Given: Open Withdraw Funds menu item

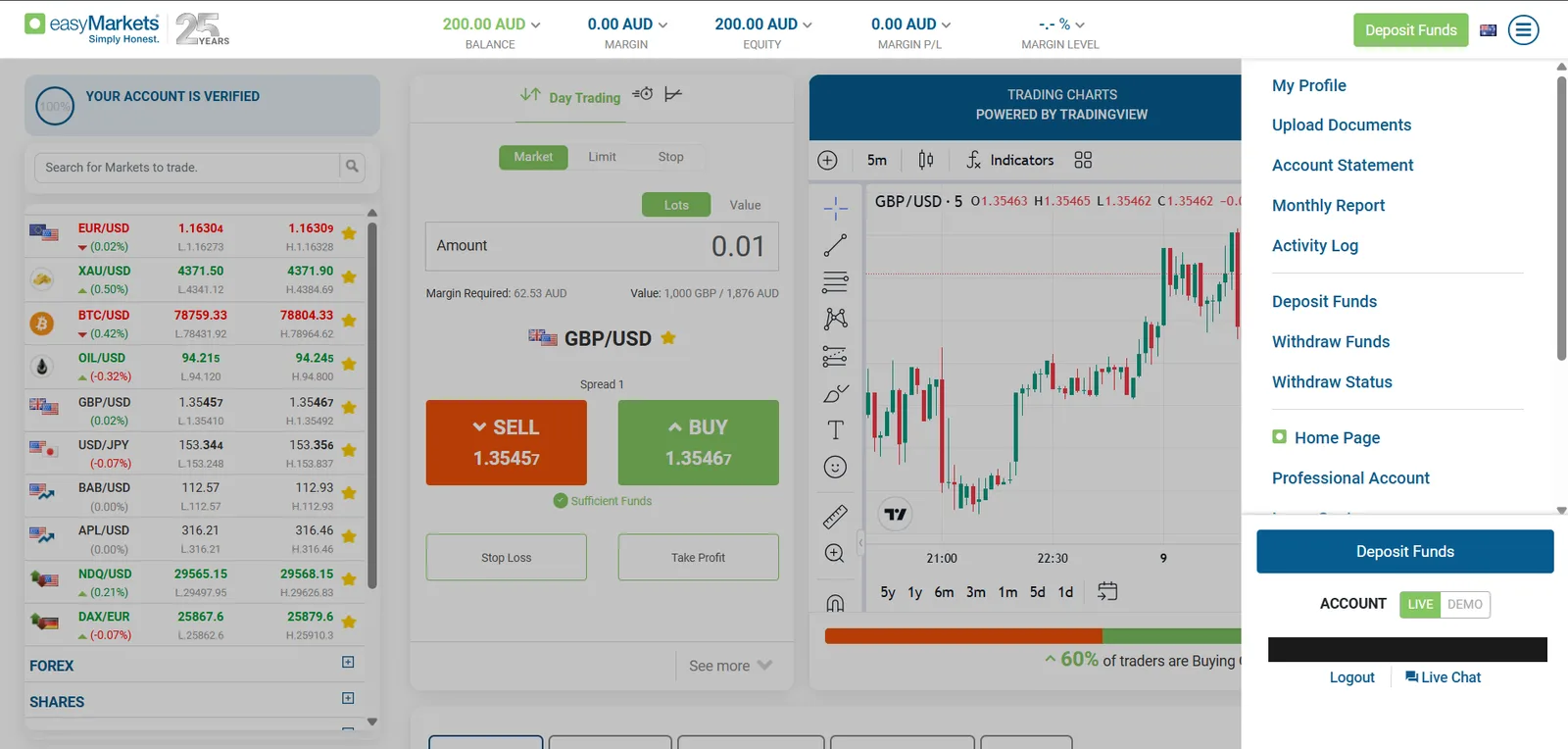Looking at the screenshot, I should click(x=1331, y=341).
